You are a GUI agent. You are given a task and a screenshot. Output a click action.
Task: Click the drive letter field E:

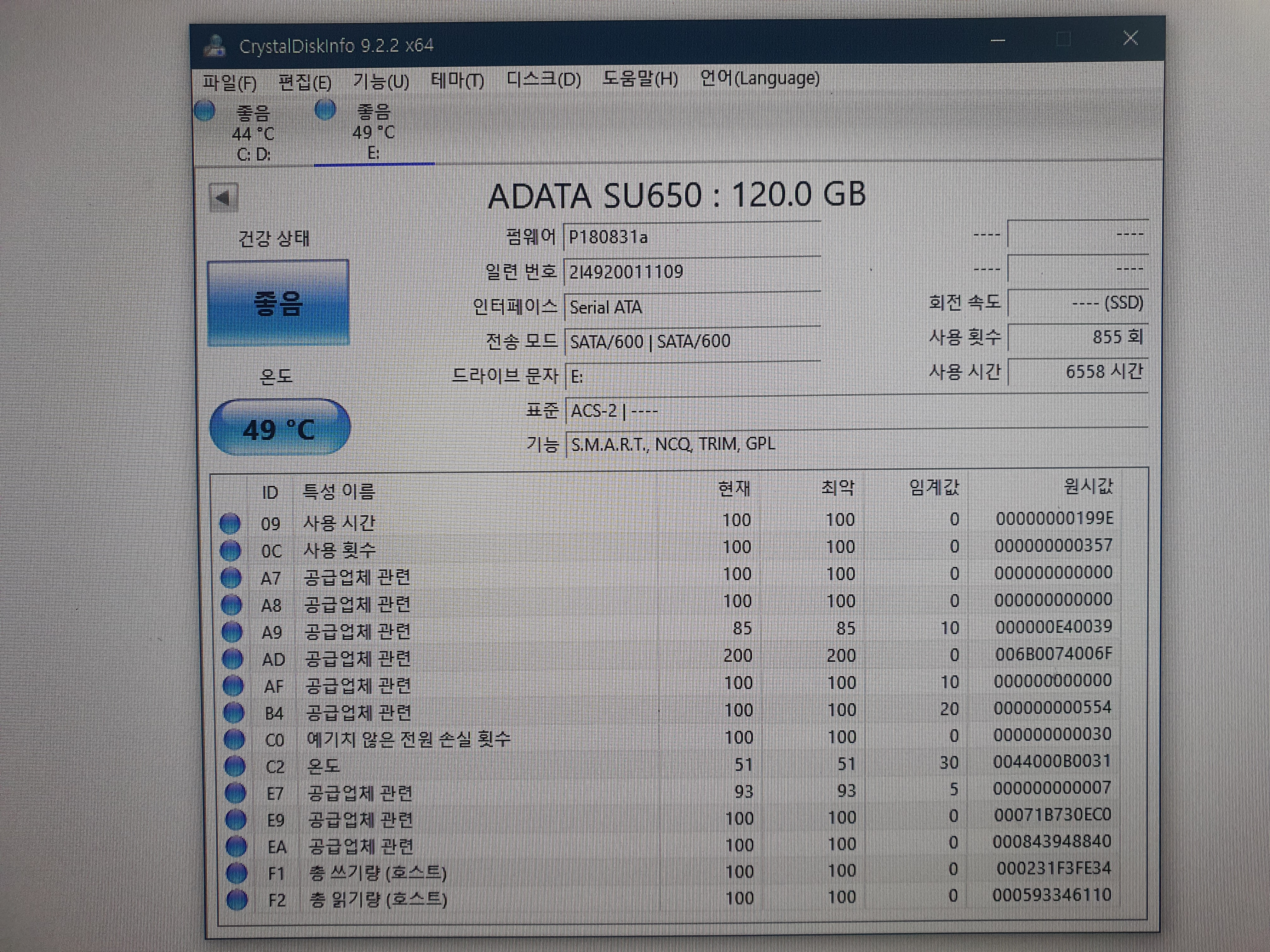coord(694,377)
